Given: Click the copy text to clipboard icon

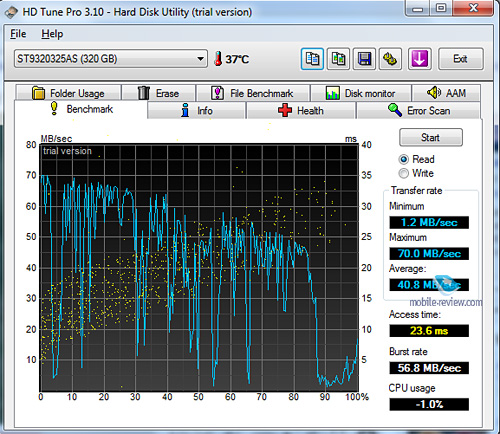Looking at the screenshot, I should (312, 59).
